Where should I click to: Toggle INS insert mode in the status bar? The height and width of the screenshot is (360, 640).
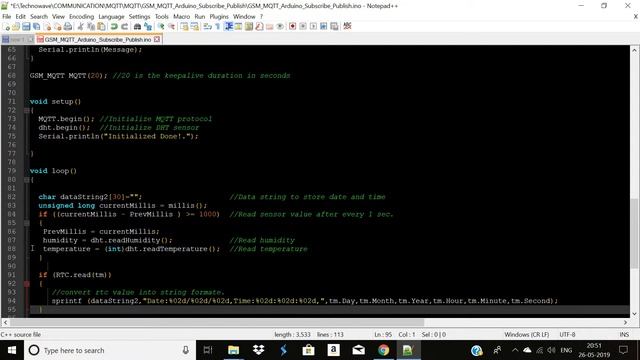(x=624, y=334)
